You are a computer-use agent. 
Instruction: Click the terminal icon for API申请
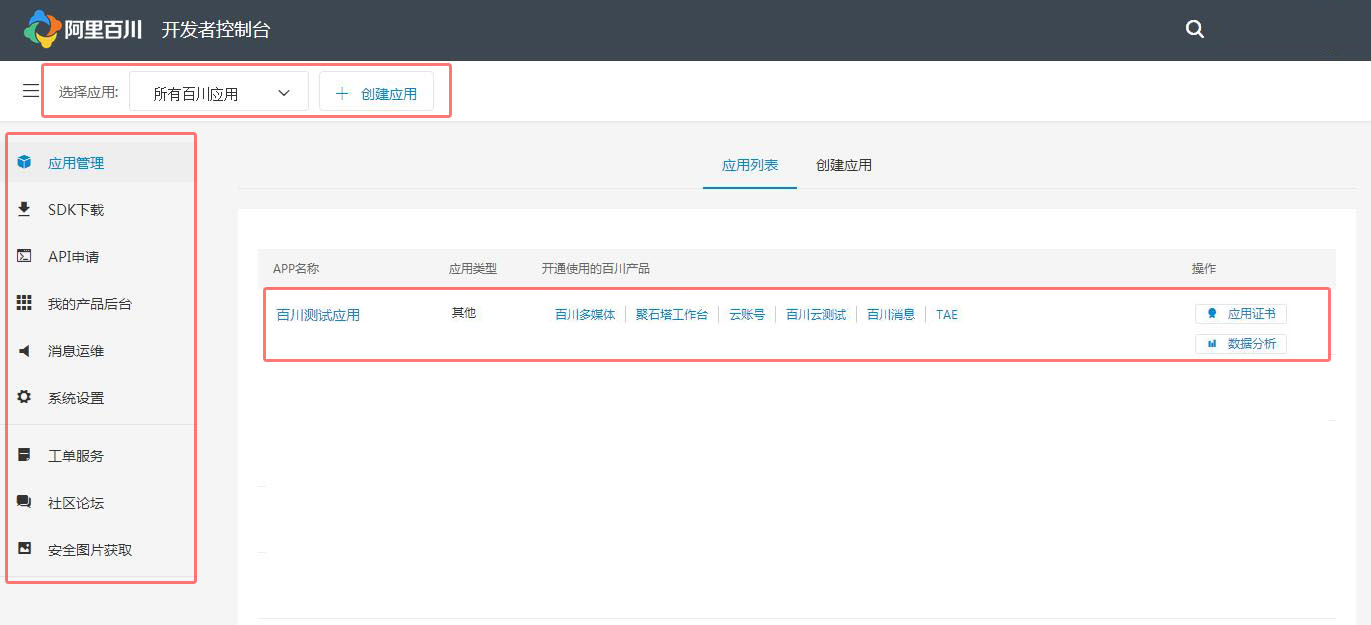(24, 256)
